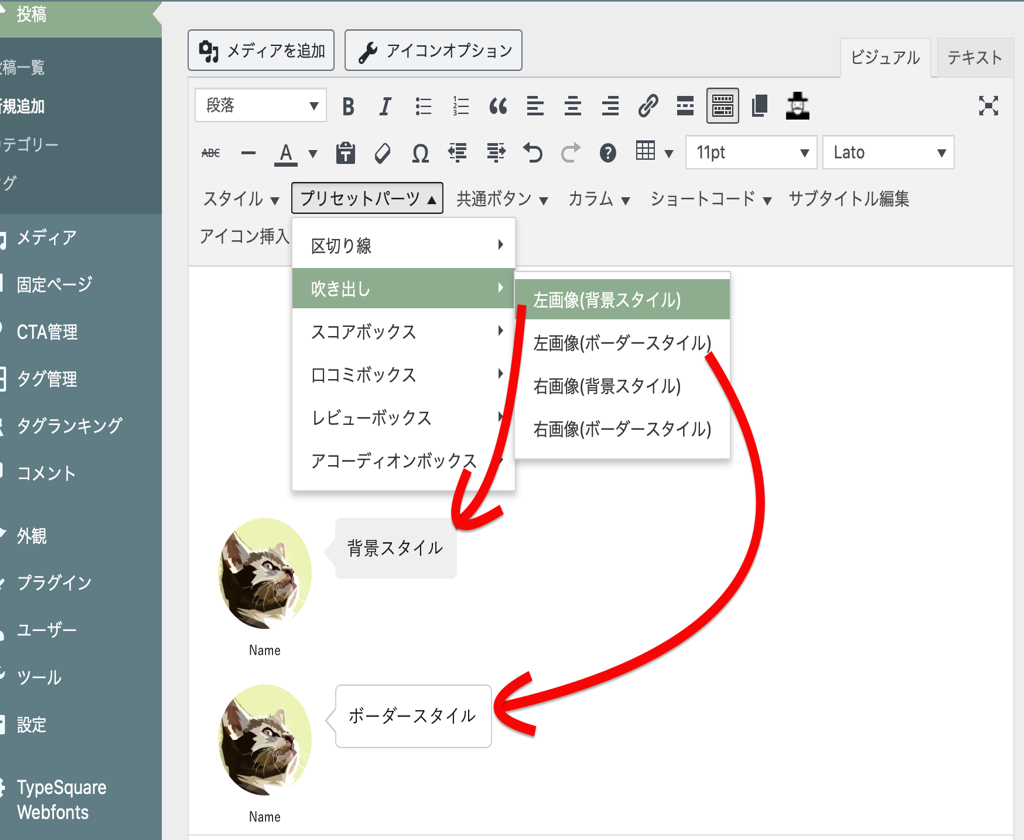Open the 11pt font size dropdown

point(751,153)
